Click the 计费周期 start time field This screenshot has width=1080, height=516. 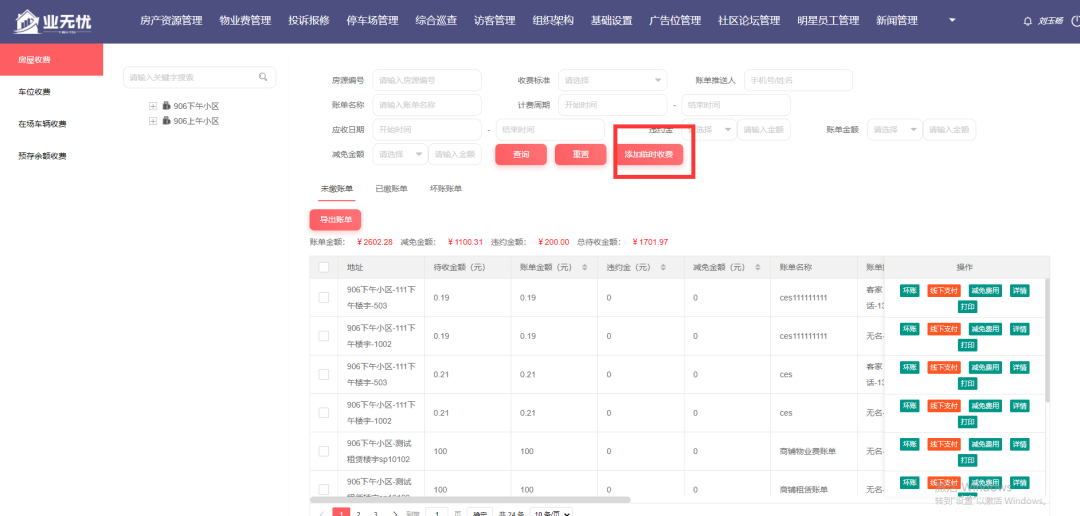tap(613, 105)
